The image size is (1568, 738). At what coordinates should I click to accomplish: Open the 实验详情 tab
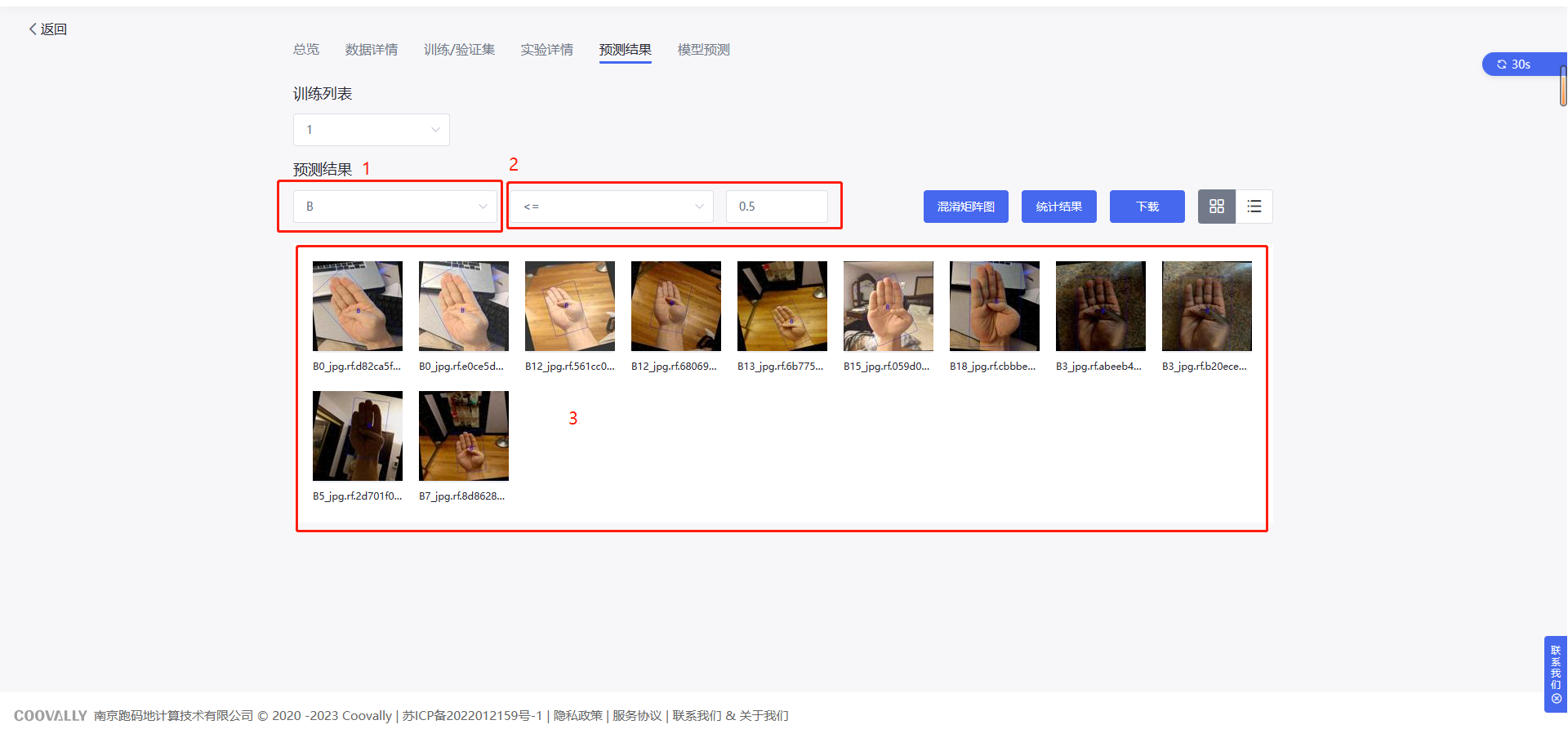pyautogui.click(x=547, y=50)
